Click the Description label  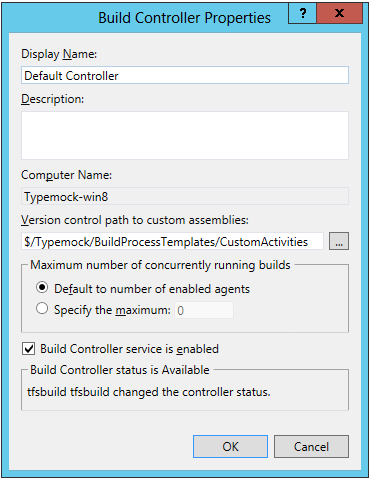(52, 99)
